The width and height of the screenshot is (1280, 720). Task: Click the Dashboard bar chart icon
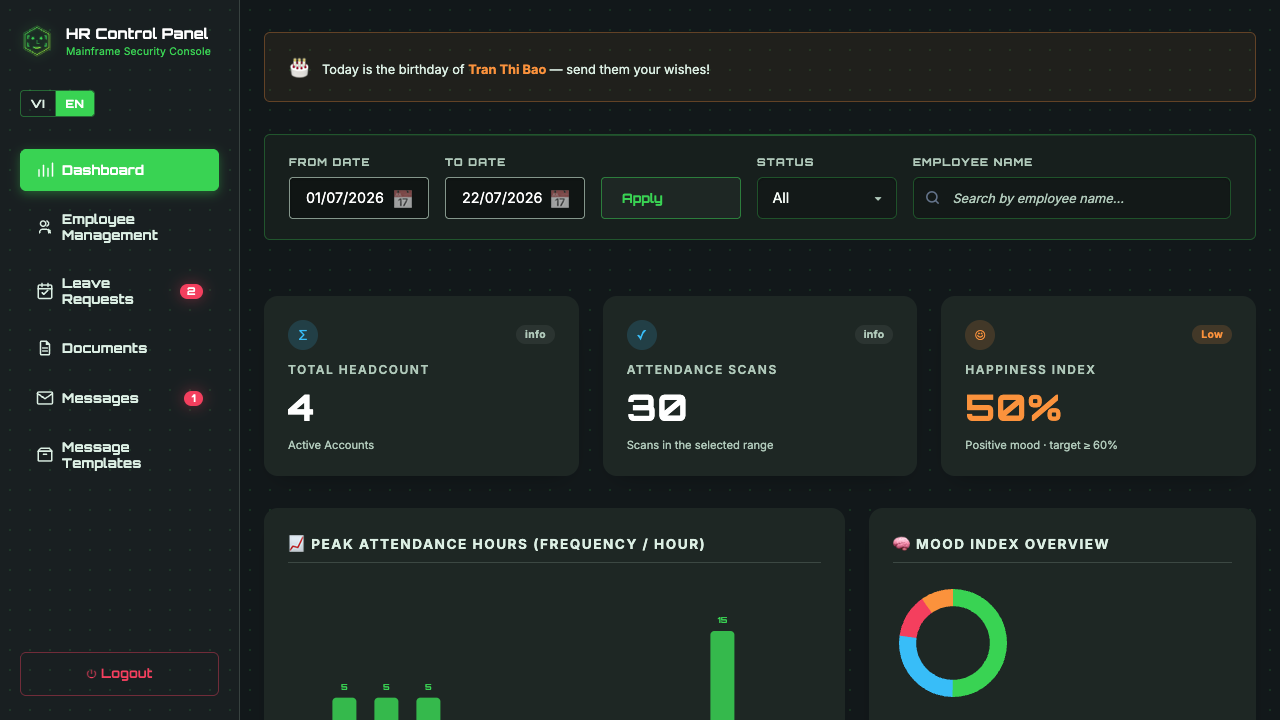click(45, 170)
